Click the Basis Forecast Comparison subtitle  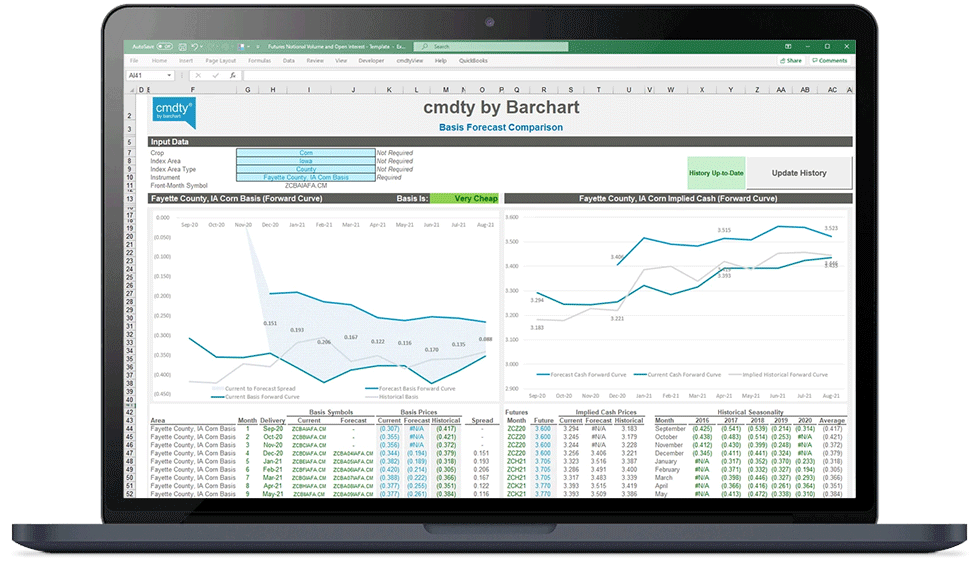501,128
